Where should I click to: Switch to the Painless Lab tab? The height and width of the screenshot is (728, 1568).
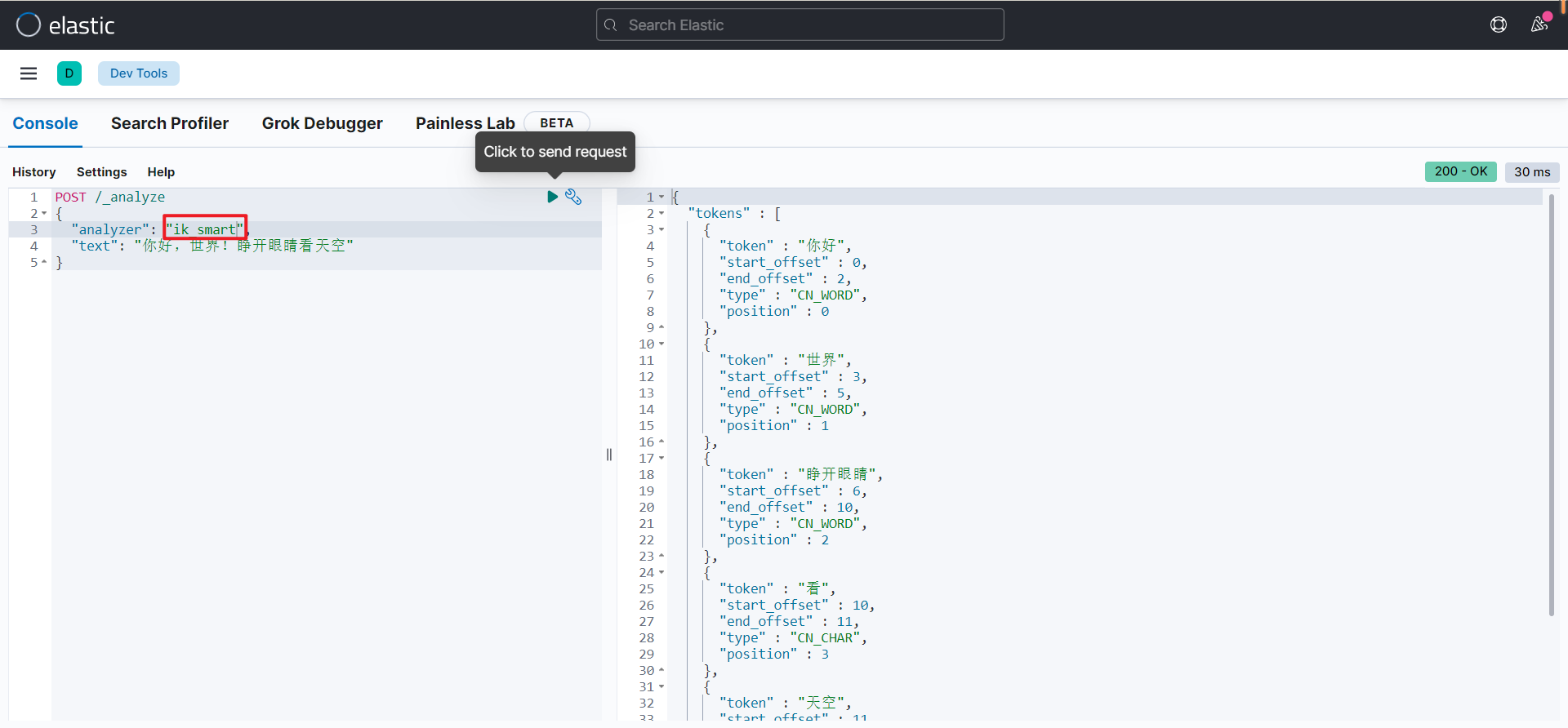click(465, 123)
